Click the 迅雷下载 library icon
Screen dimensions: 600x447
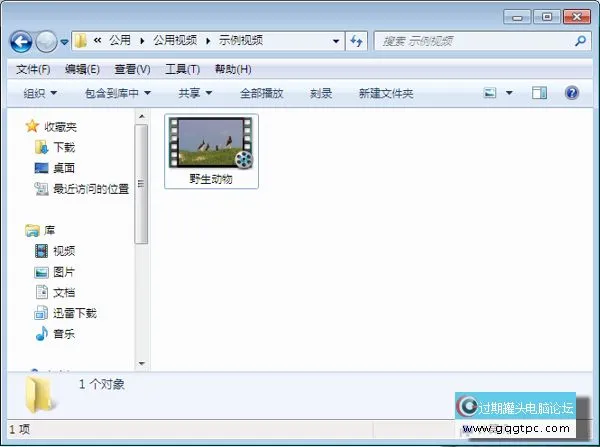click(41, 313)
